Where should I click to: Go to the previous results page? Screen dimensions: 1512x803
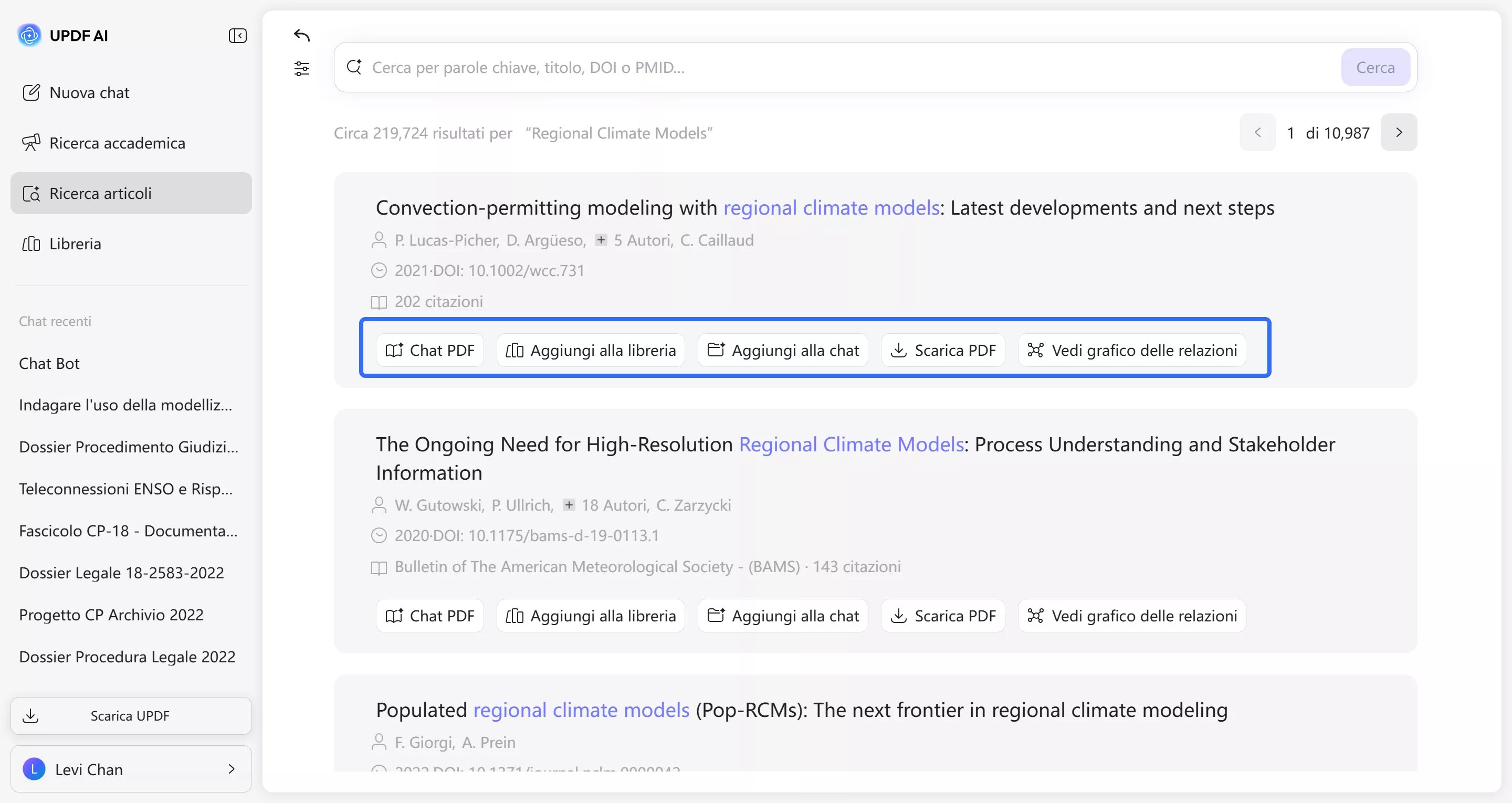[x=1257, y=133]
